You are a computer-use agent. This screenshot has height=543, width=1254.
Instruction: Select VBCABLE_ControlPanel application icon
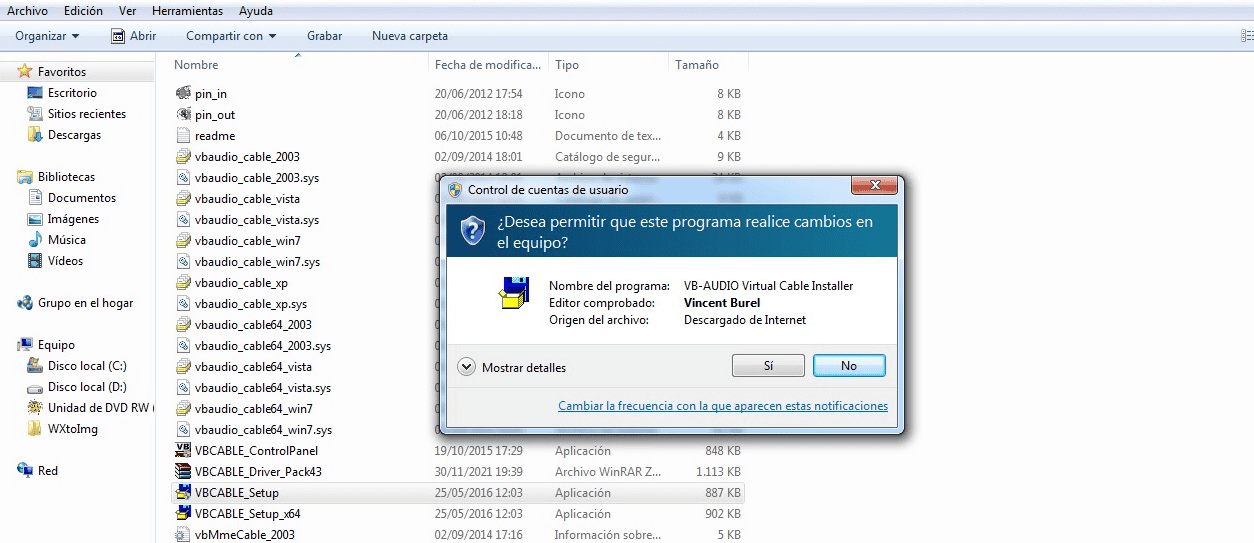click(183, 450)
